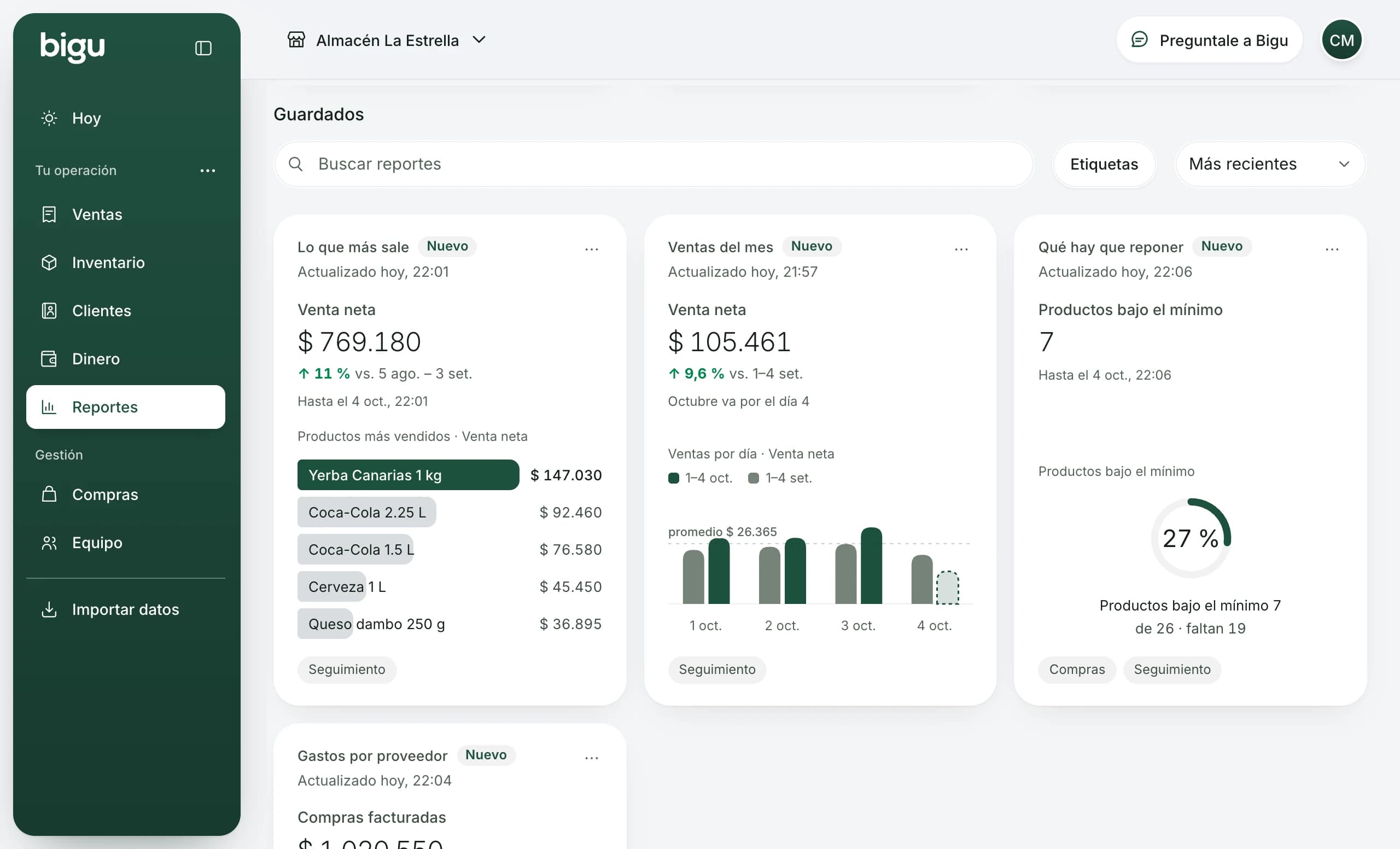Viewport: 1400px width, 849px height.
Task: Open the Dinero section
Action: point(126,358)
